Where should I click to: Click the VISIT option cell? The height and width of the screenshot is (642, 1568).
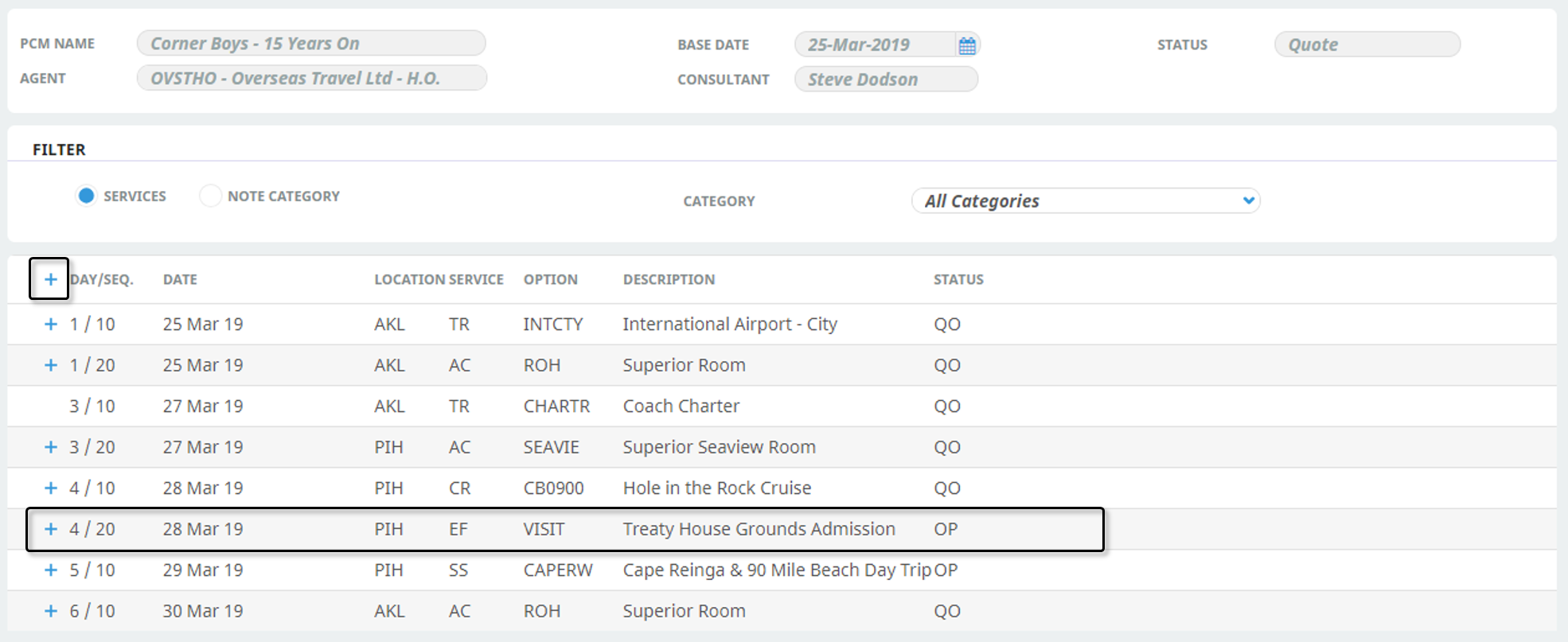544,529
